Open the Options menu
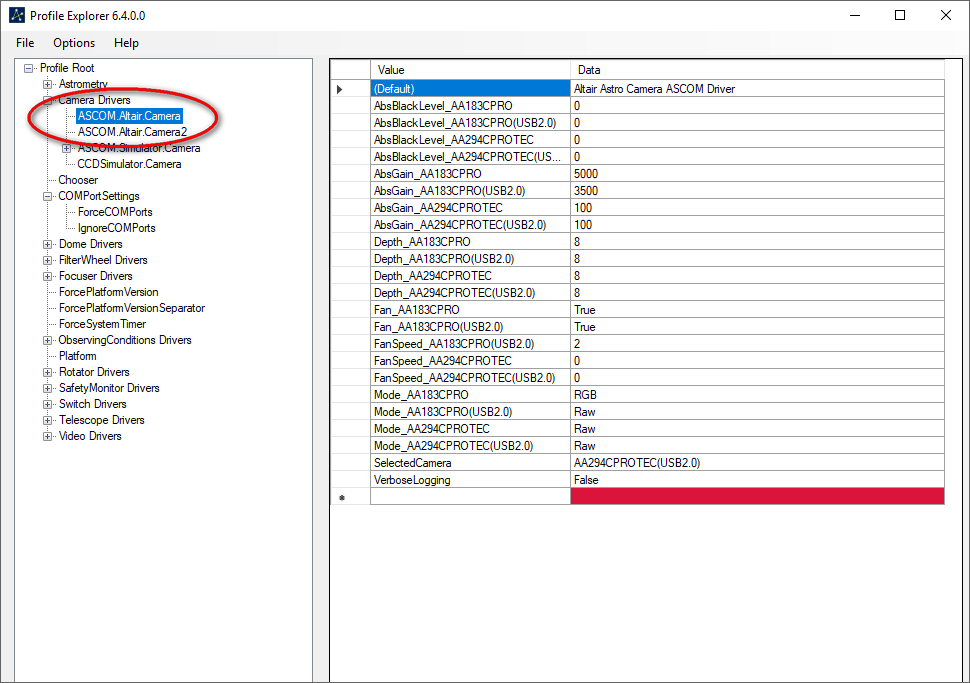The width and height of the screenshot is (970, 683). point(74,43)
